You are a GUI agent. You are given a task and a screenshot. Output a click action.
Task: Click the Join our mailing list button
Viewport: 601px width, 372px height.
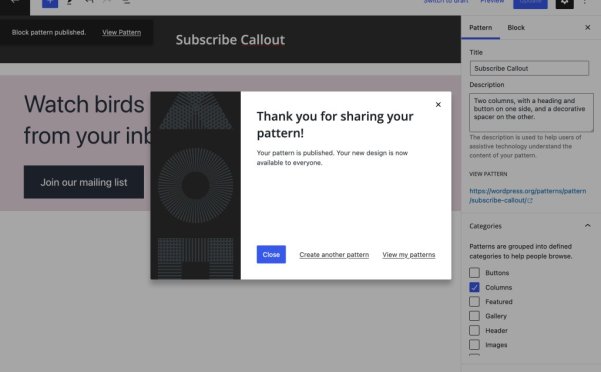[x=84, y=182]
